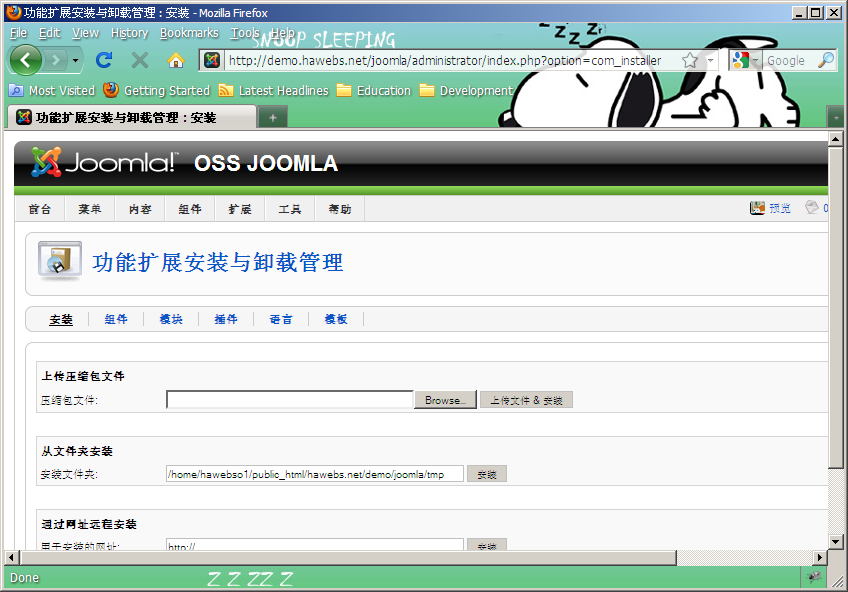Bookmark this page with the star icon

tap(690, 60)
